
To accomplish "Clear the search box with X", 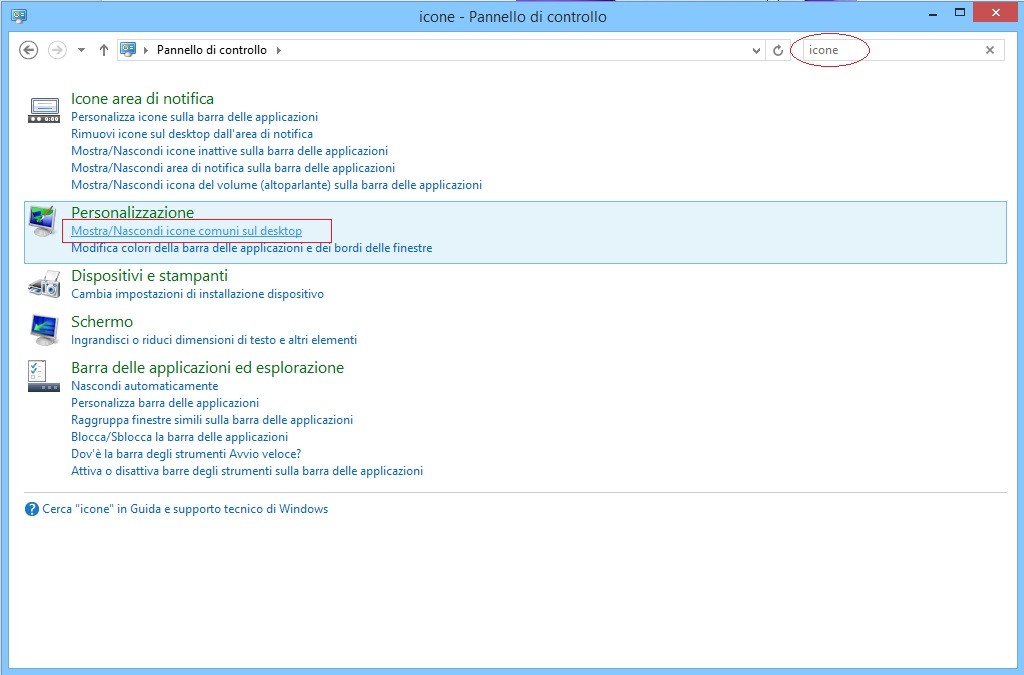I will click(x=990, y=50).
